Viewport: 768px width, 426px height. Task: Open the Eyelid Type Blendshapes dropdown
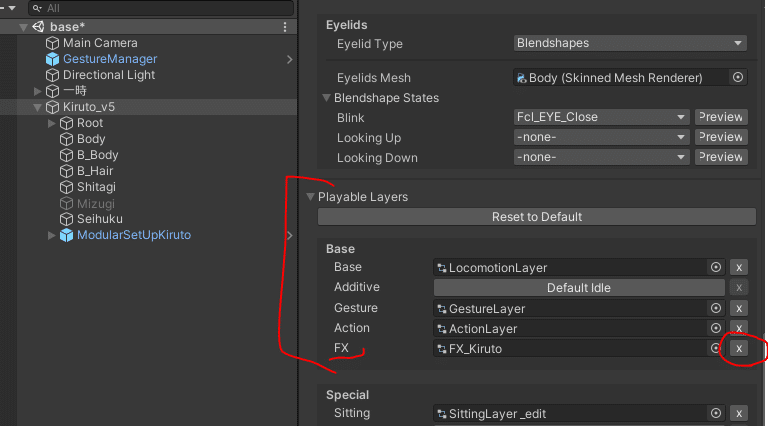(x=630, y=43)
